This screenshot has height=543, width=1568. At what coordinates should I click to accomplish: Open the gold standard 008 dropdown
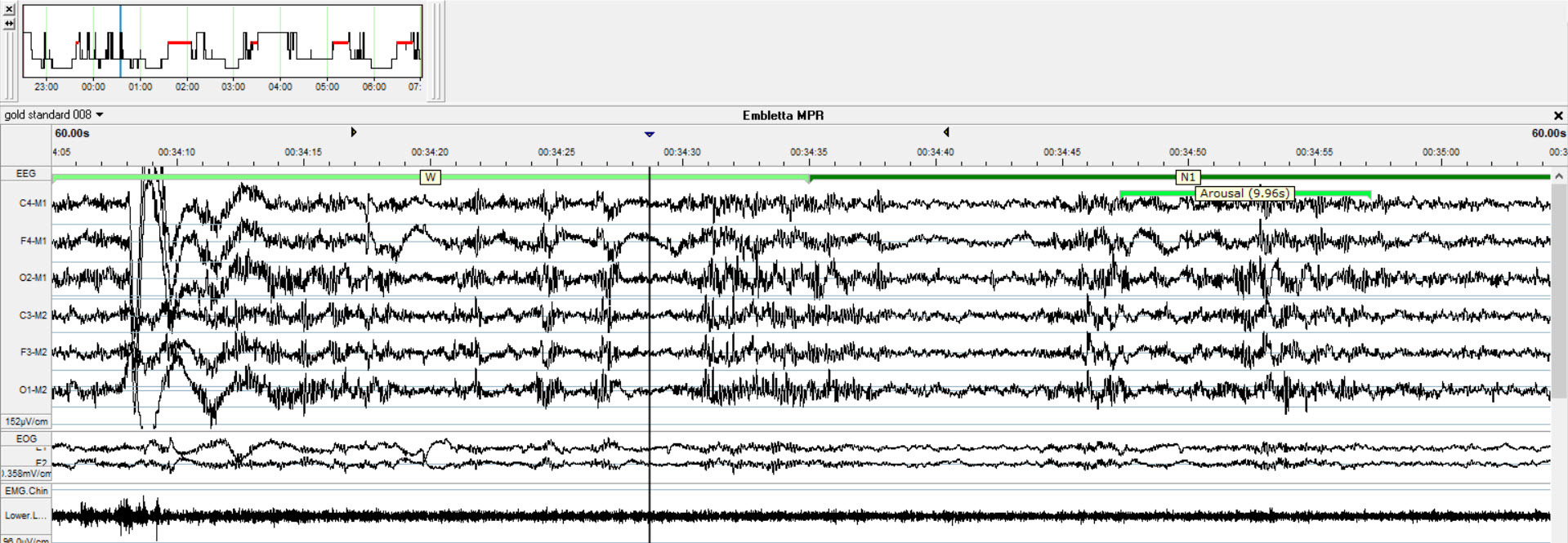[54, 115]
